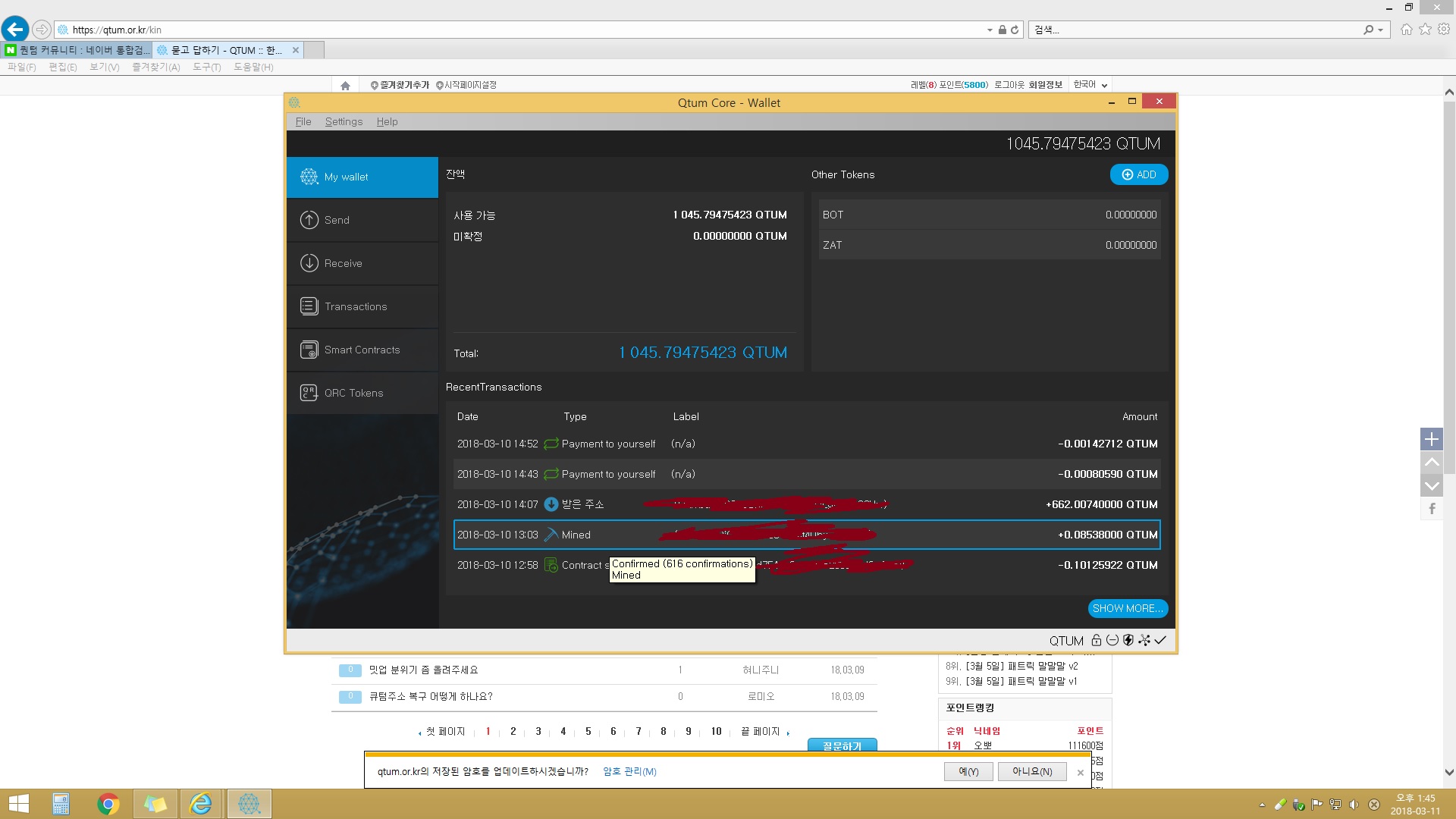Select the 14:52 Payment to yourself transaction
Image resolution: width=1456 pixels, height=819 pixels.
coord(807,444)
